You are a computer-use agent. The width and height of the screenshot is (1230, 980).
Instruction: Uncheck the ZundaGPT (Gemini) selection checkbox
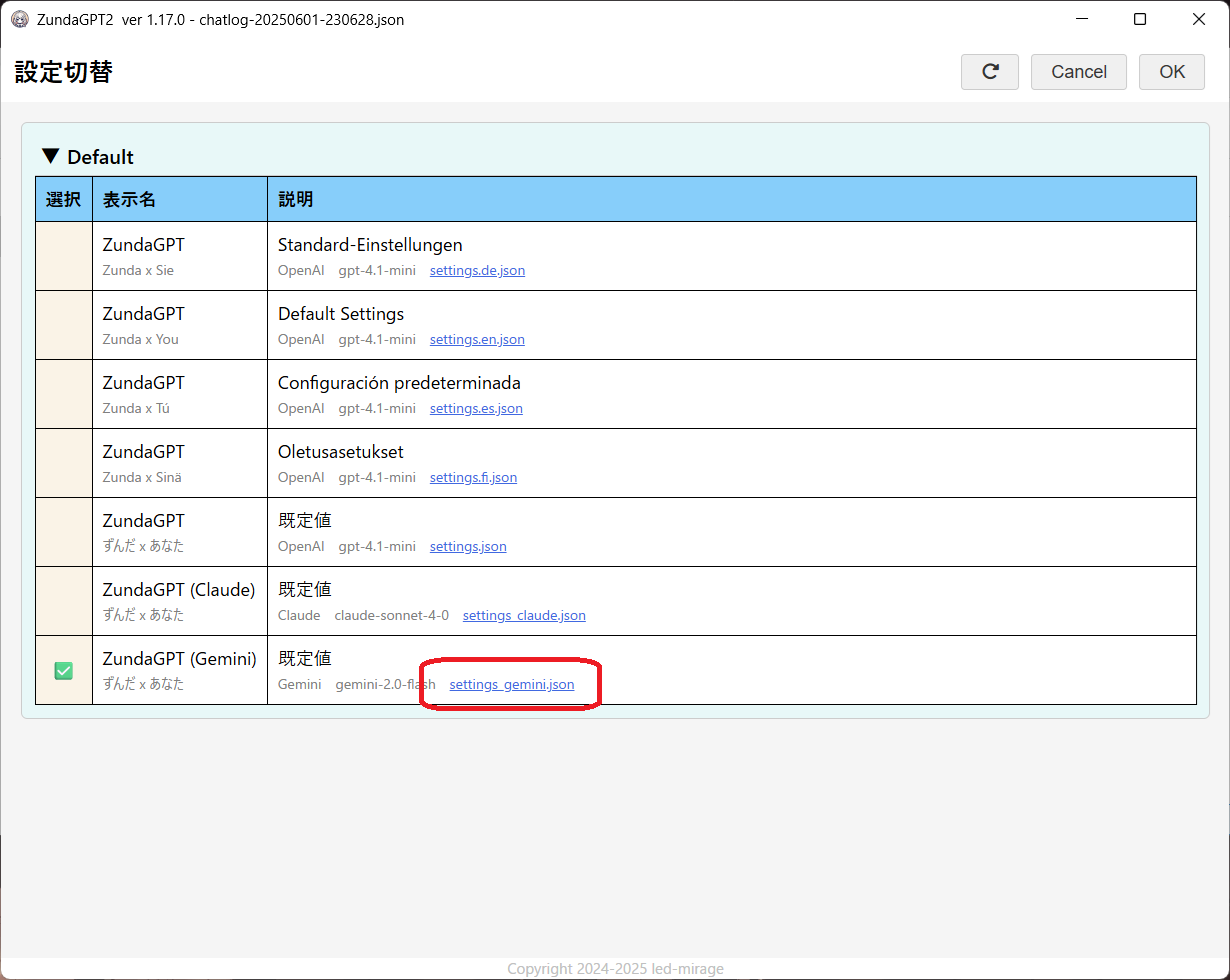pyautogui.click(x=64, y=671)
